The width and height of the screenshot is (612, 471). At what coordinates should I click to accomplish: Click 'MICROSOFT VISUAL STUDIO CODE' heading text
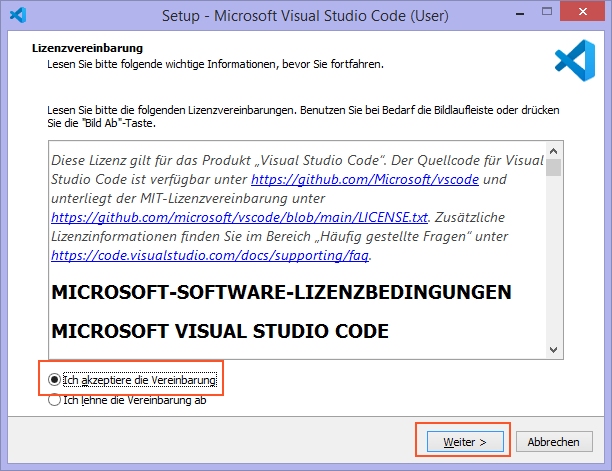pyautogui.click(x=220, y=331)
